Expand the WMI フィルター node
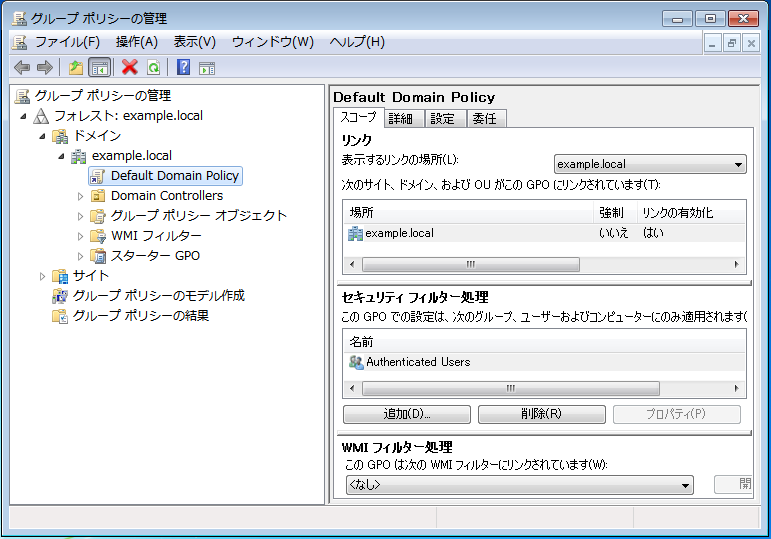The height and width of the screenshot is (539, 771). pyautogui.click(x=80, y=236)
